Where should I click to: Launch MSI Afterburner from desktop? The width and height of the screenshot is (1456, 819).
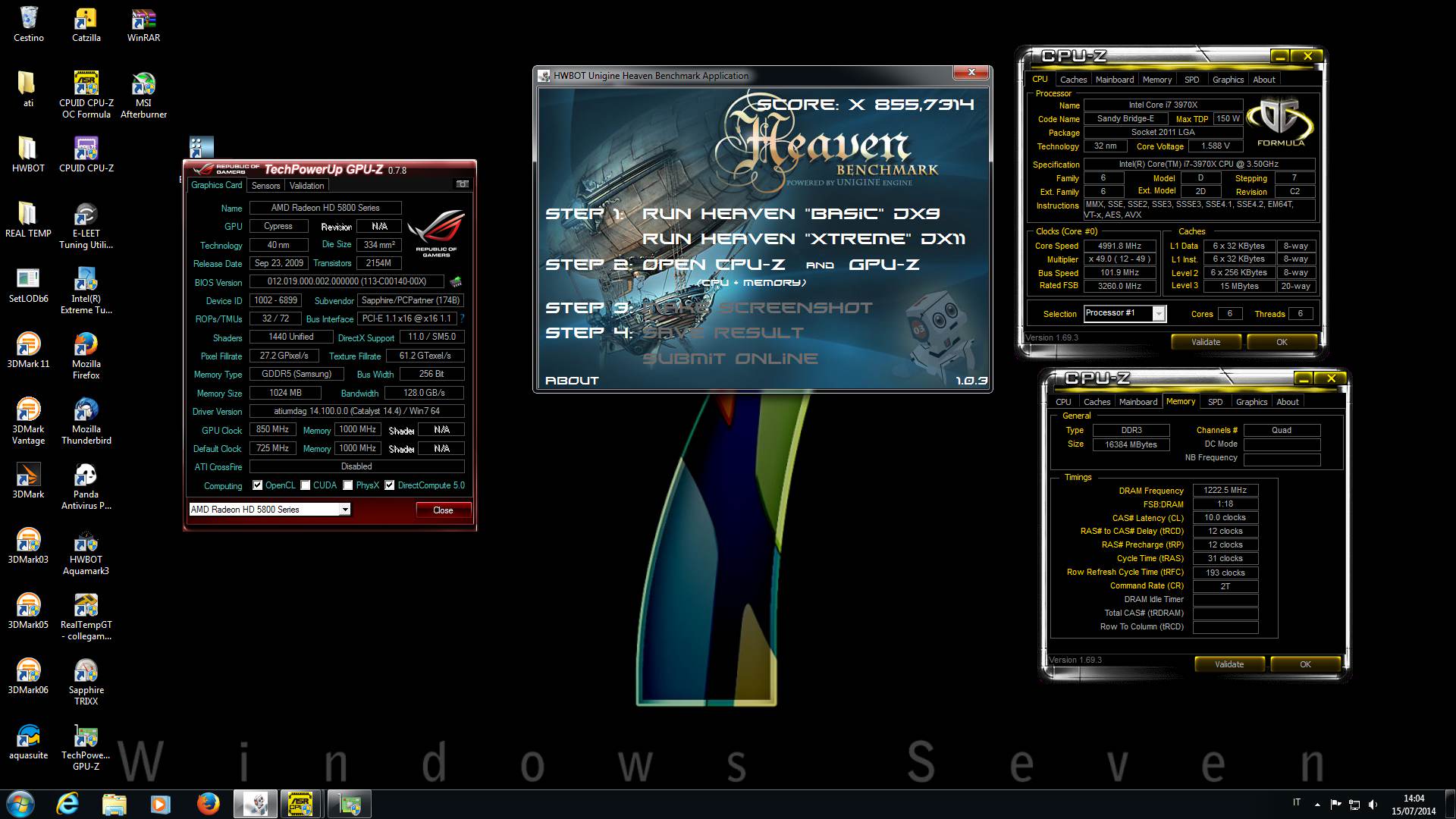click(143, 95)
